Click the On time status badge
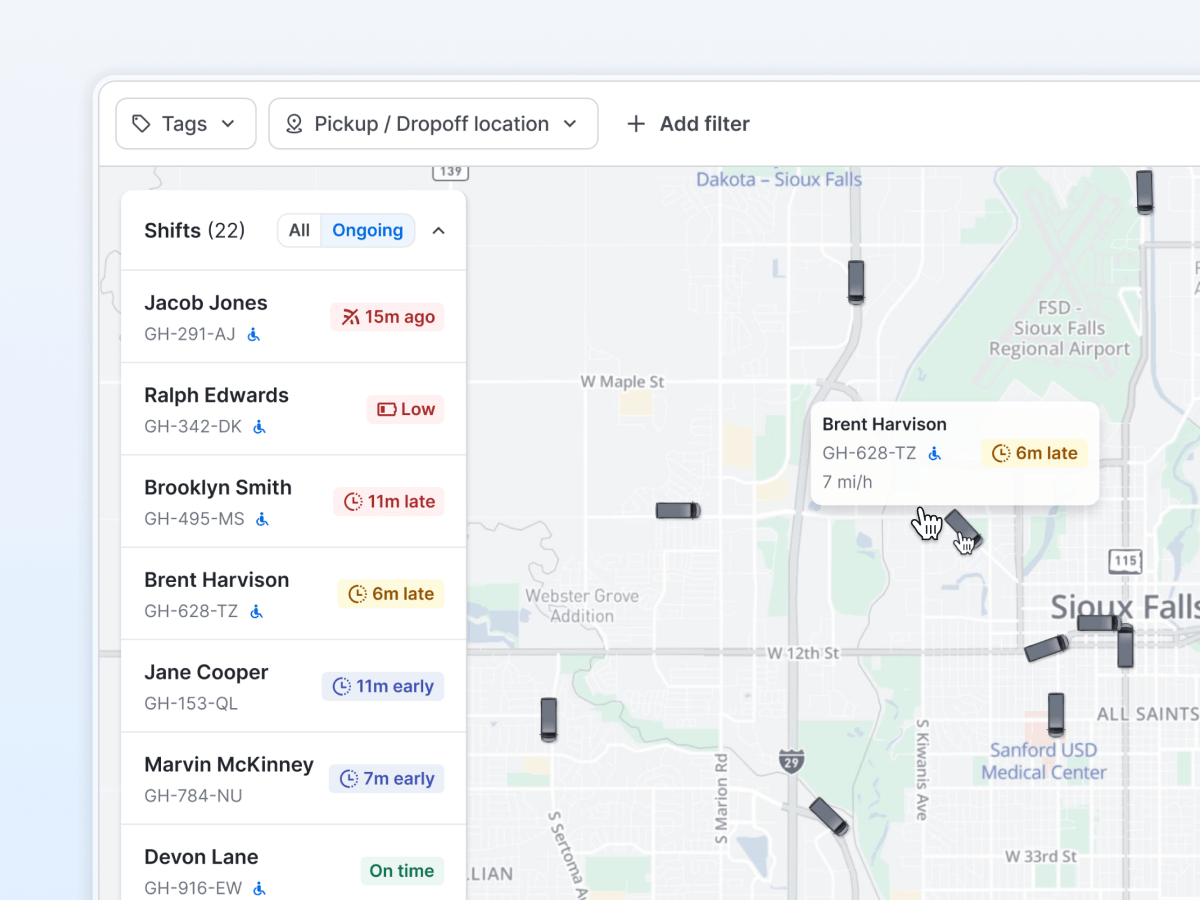The height and width of the screenshot is (900, 1200). pos(402,871)
